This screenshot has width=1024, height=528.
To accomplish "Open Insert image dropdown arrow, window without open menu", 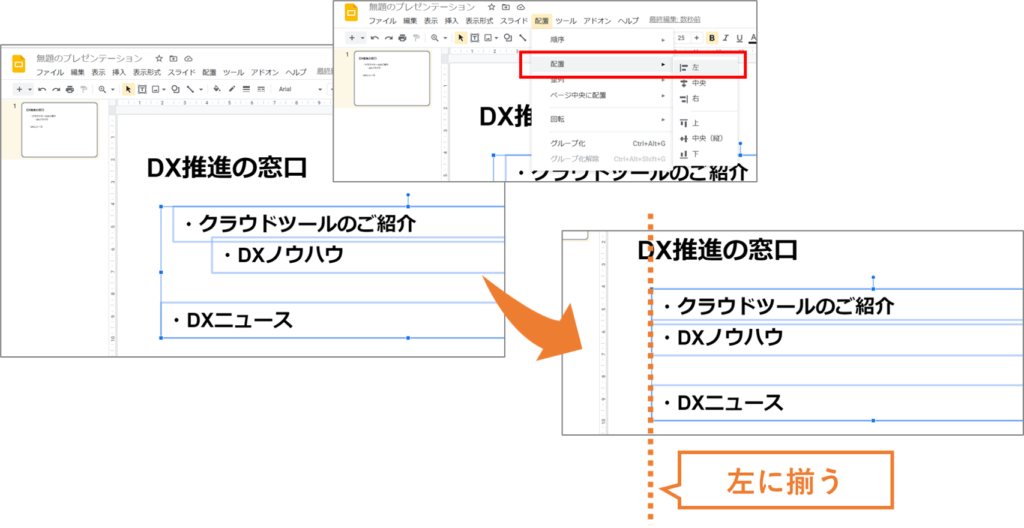I will pos(164,89).
